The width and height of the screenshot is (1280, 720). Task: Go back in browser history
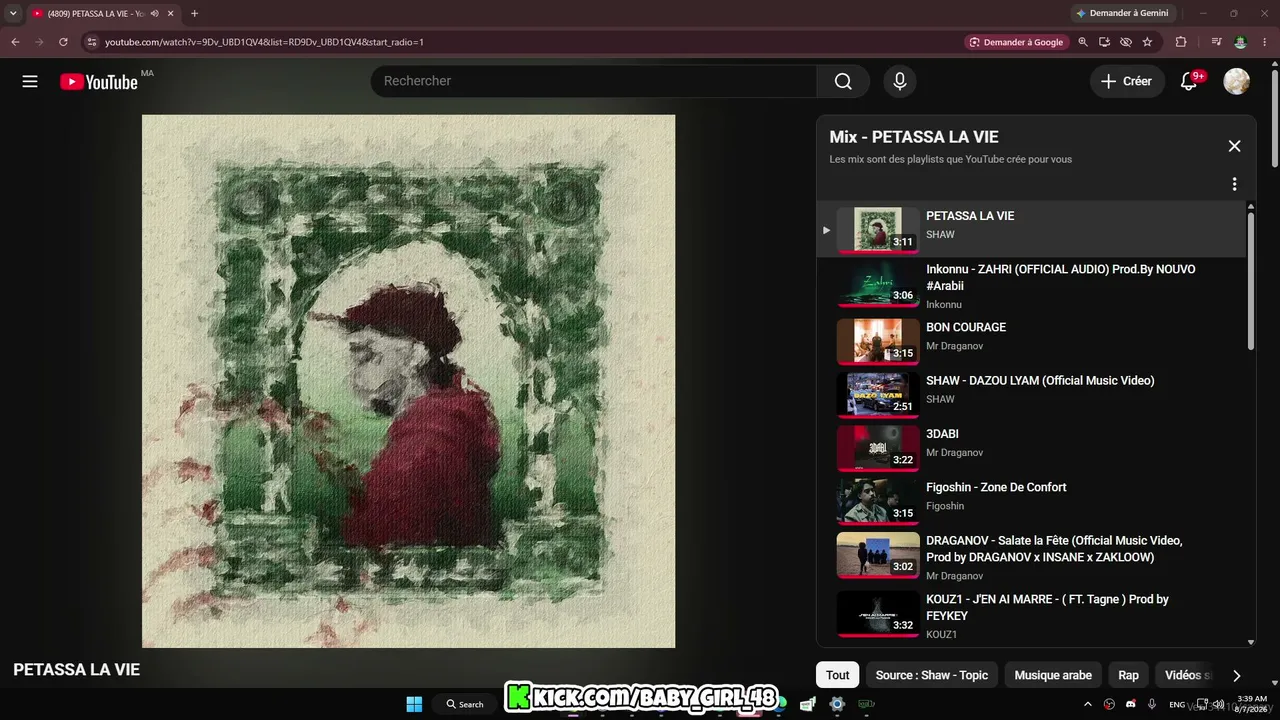15,42
